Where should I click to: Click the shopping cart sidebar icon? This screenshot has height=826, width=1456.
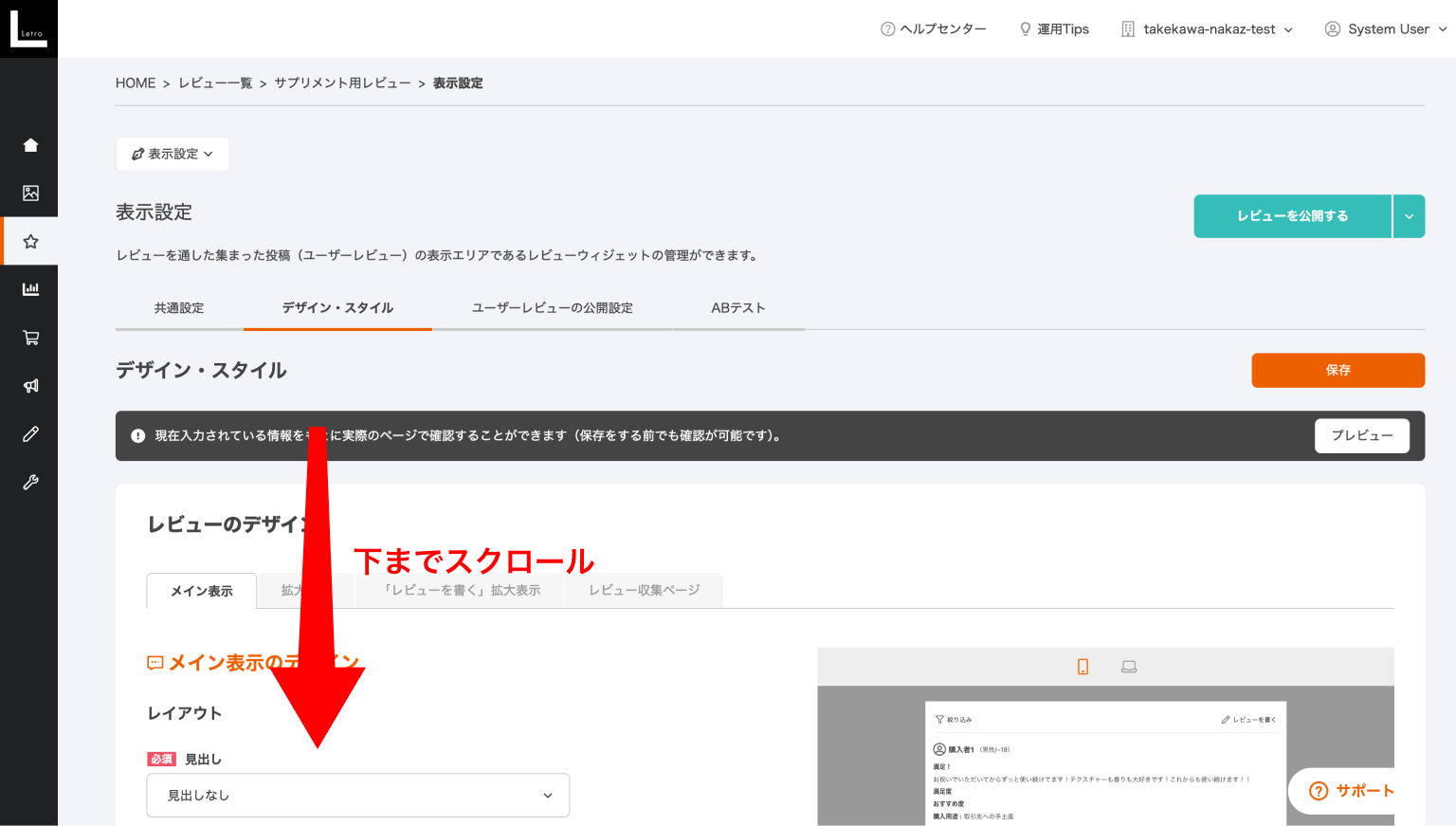tap(30, 338)
